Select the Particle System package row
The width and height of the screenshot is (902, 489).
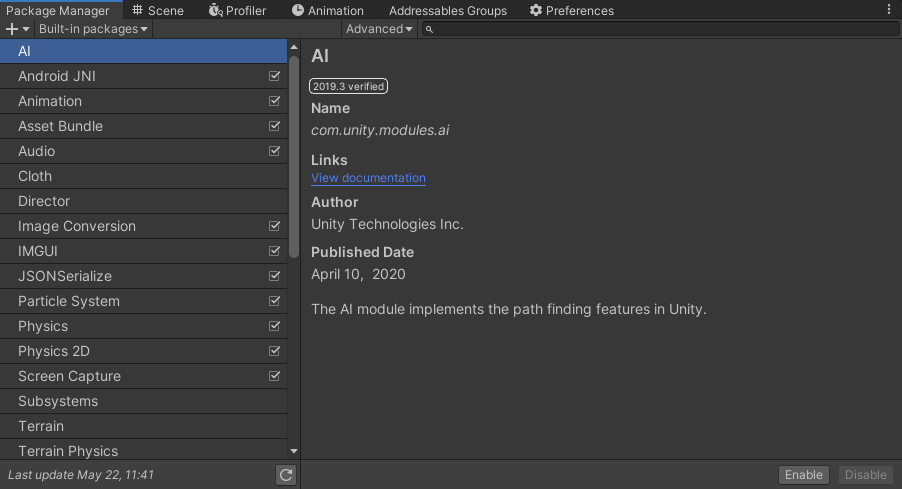pyautogui.click(x=143, y=301)
